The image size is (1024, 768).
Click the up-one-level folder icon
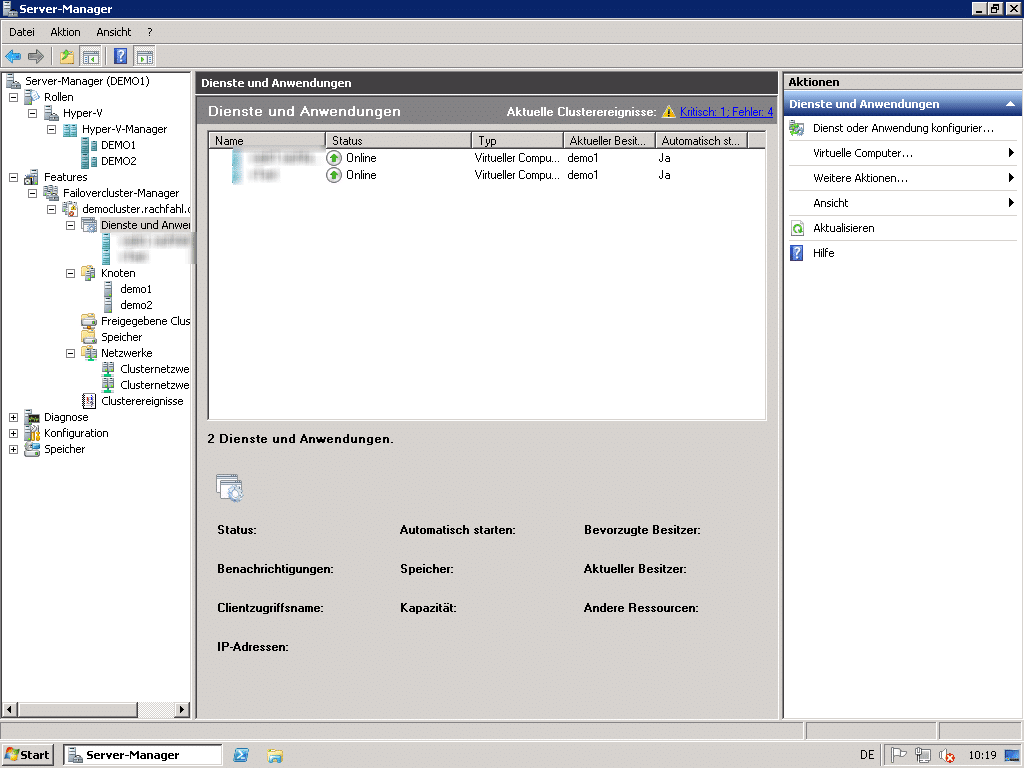coord(67,56)
